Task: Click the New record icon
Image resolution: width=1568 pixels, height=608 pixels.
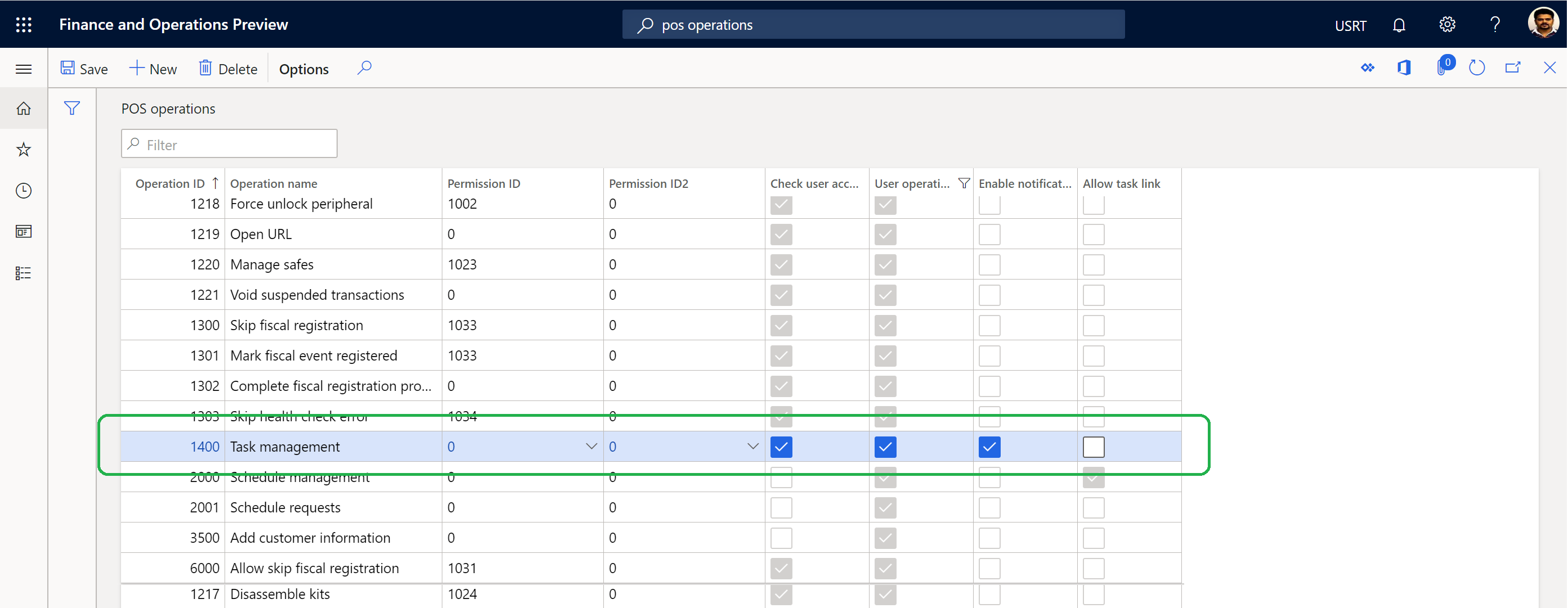Action: click(151, 68)
